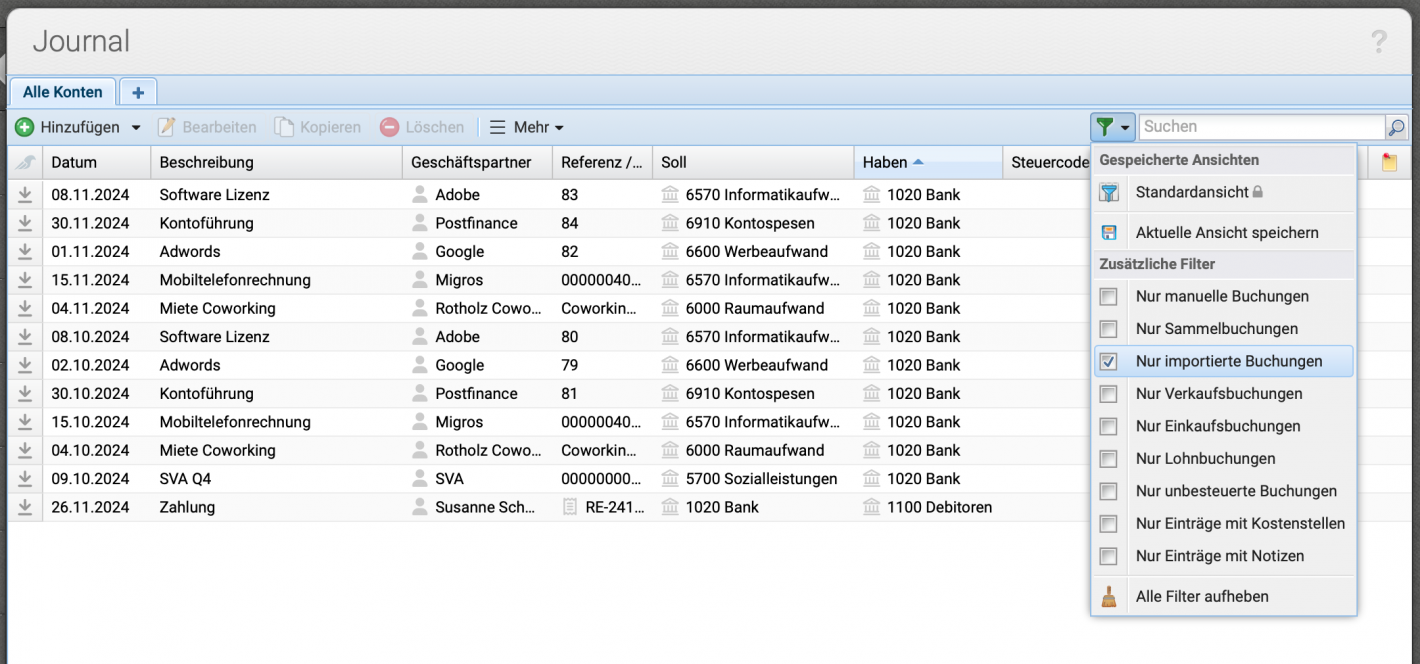
Task: Sort by the Beschreibung column header
Action: point(276,162)
